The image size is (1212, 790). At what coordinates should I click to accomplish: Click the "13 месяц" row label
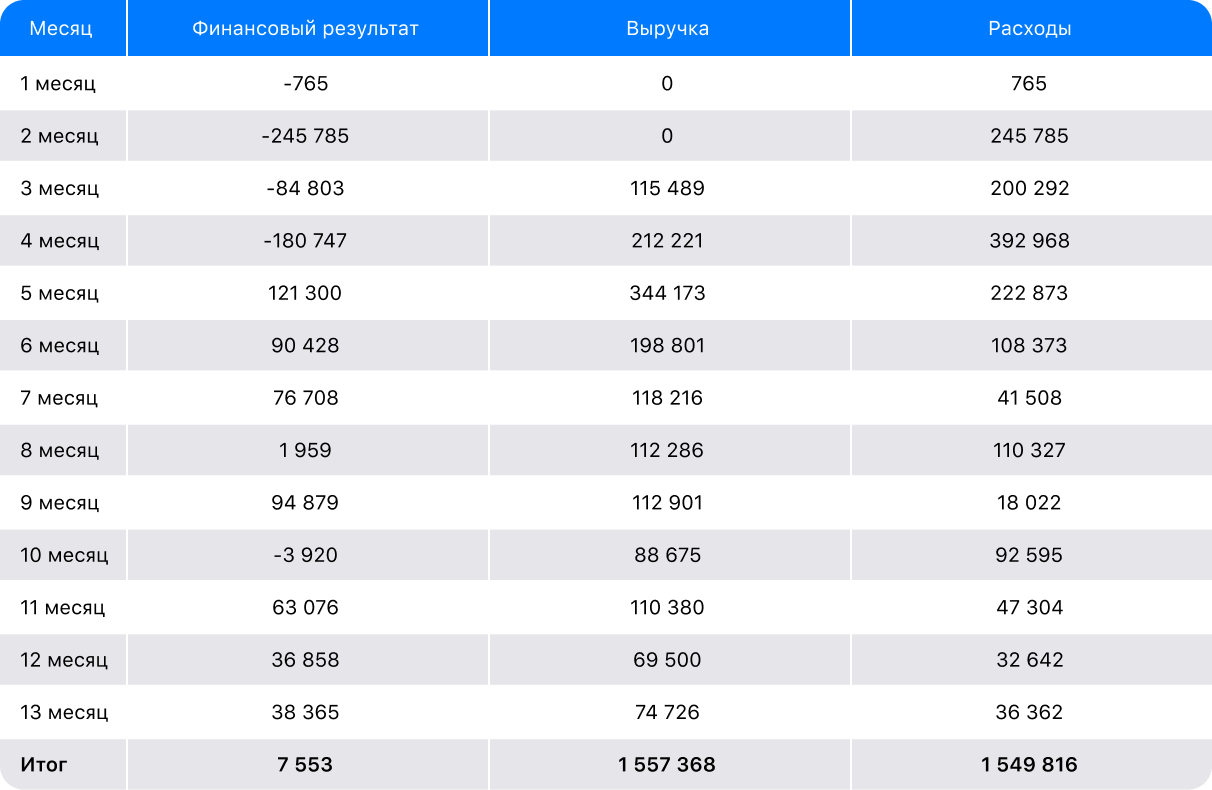64,712
